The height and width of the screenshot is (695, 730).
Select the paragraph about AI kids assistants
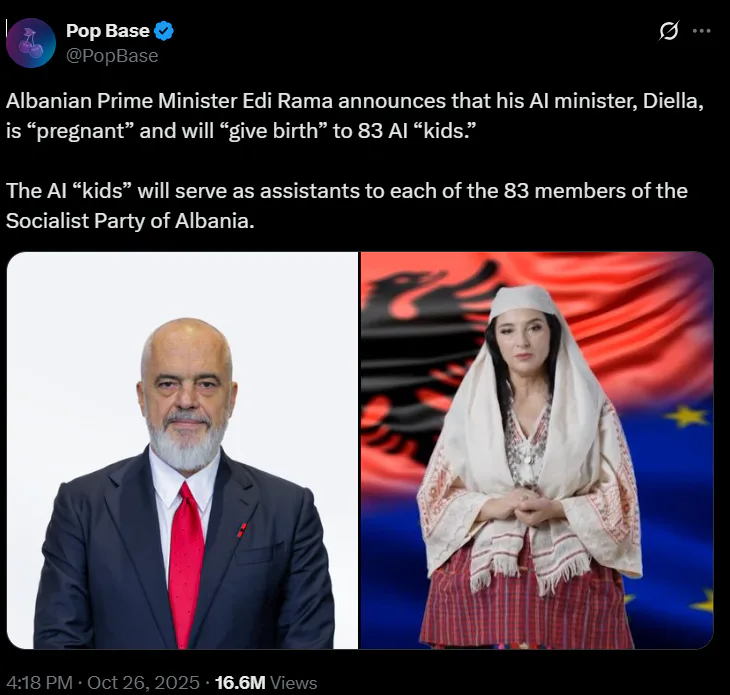click(347, 206)
